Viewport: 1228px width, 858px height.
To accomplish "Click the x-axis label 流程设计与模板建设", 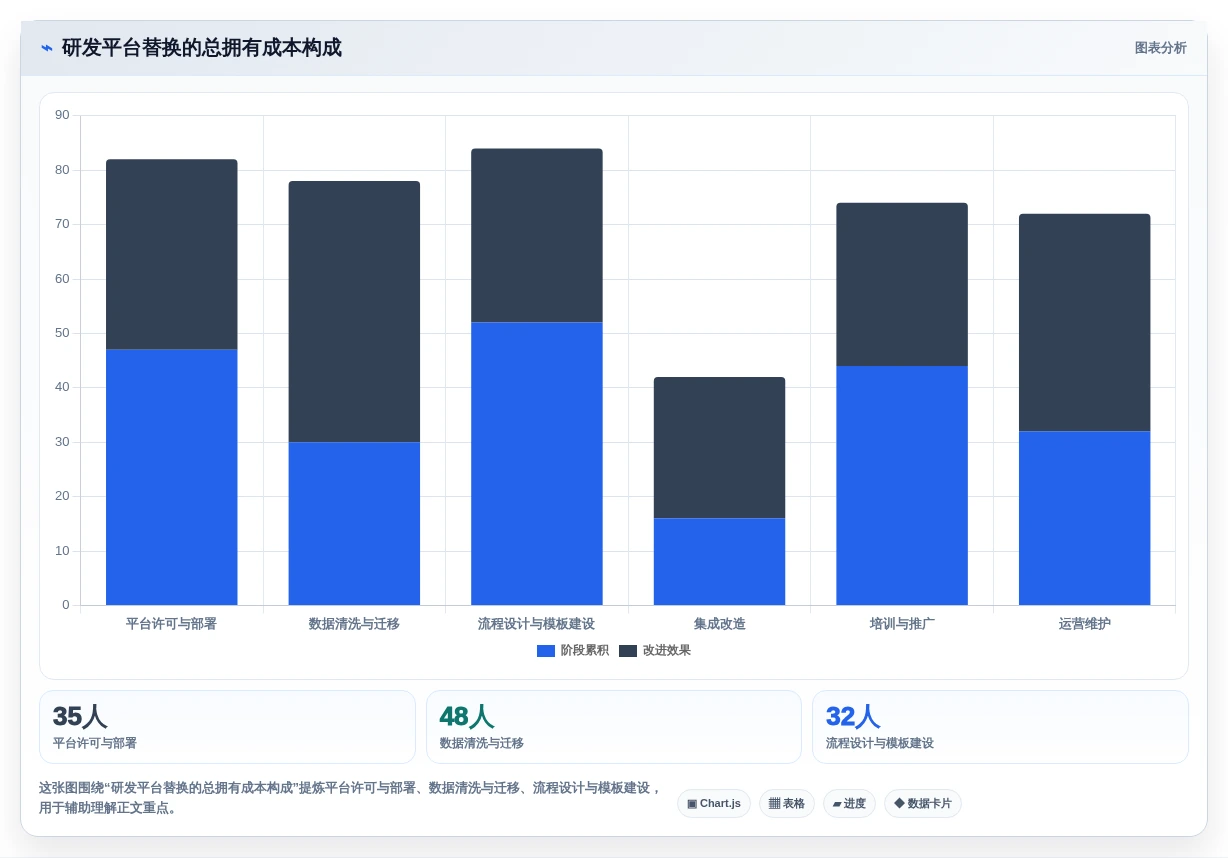I will (537, 624).
